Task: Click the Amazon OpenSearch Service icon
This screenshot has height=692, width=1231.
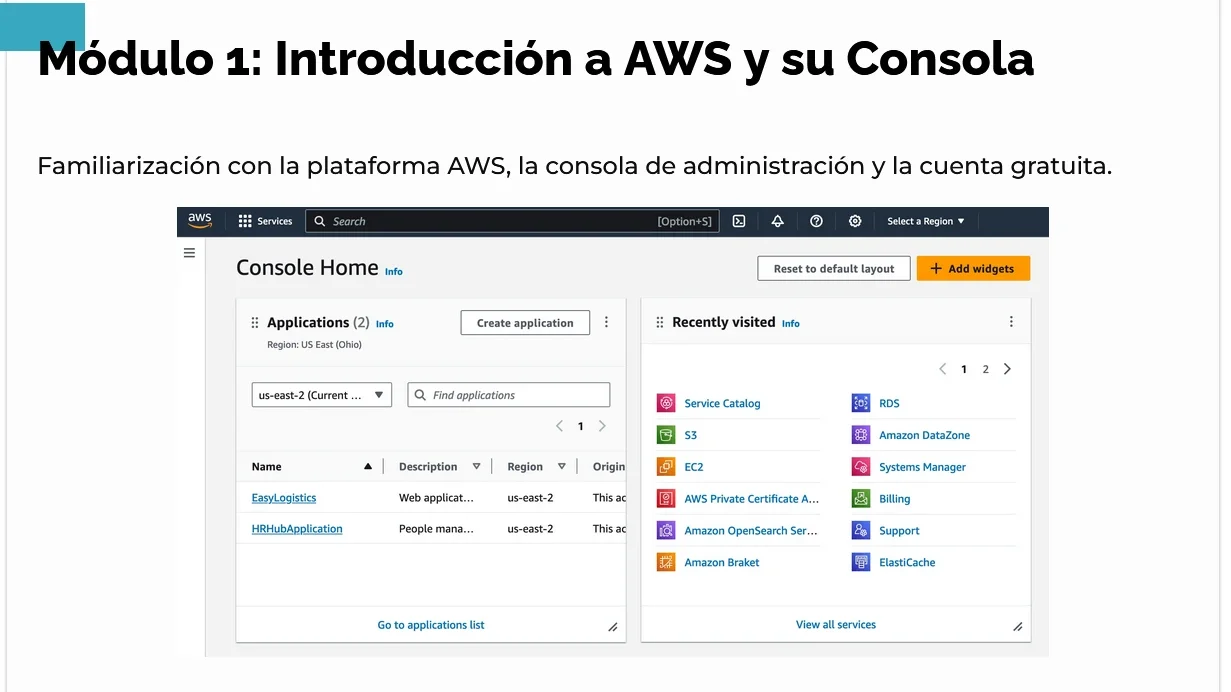Action: (x=666, y=531)
